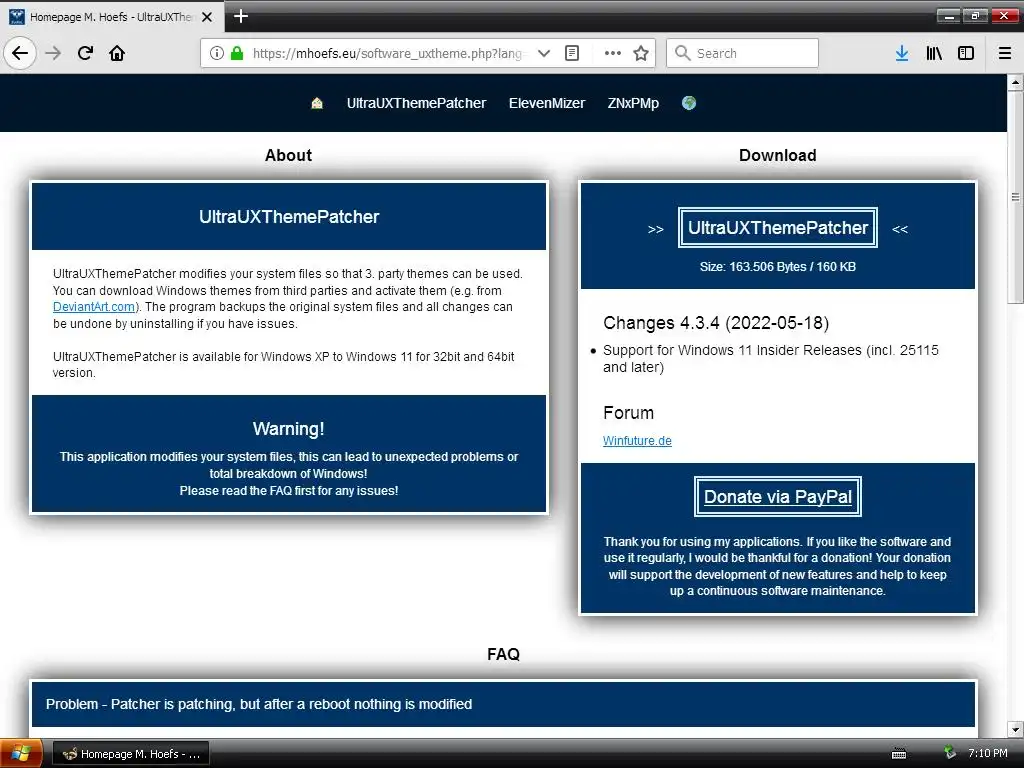Open the Library bookshelf icon
The image size is (1024, 768).
click(x=934, y=53)
